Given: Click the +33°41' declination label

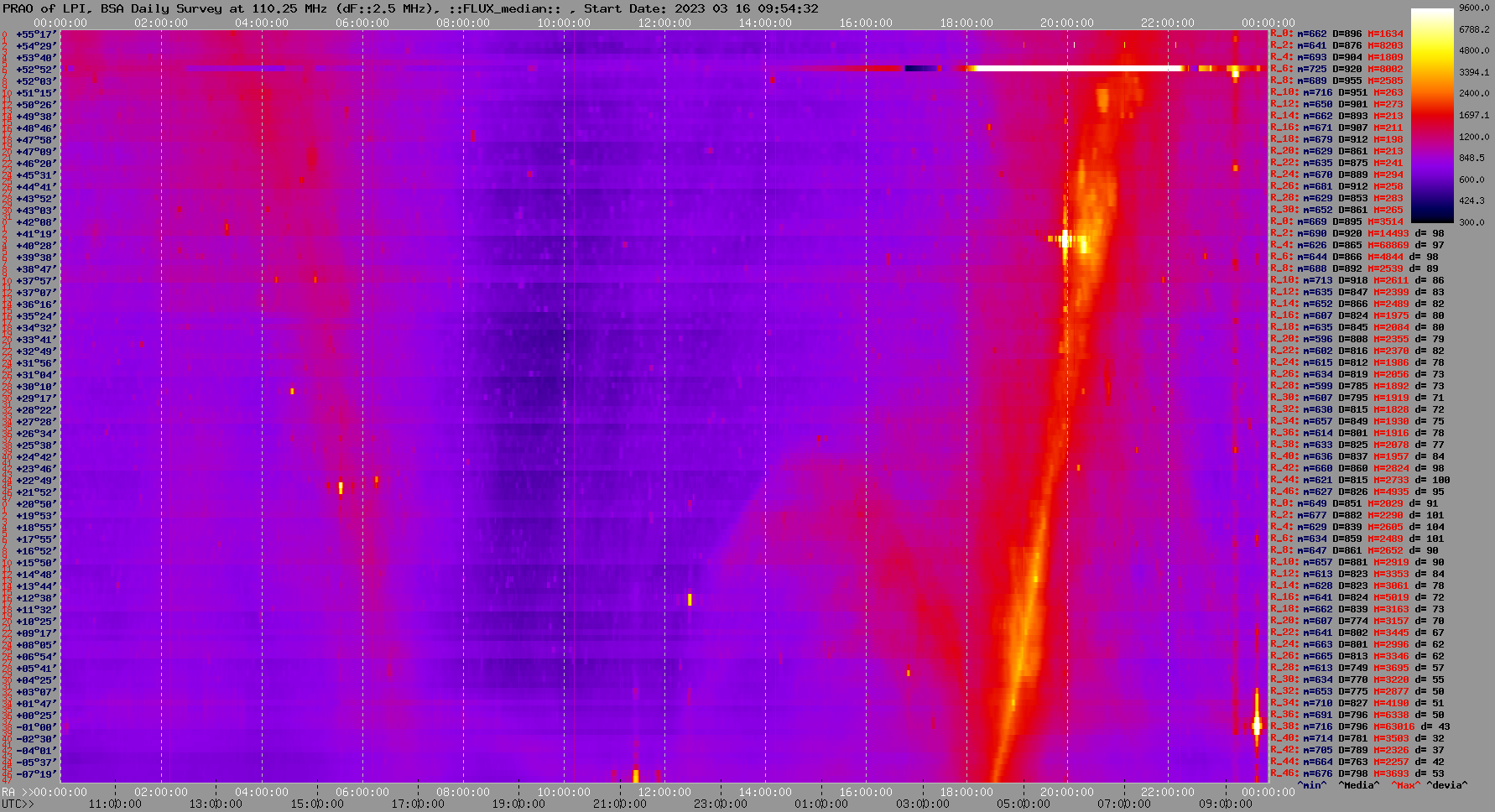Looking at the screenshot, I should coord(36,339).
